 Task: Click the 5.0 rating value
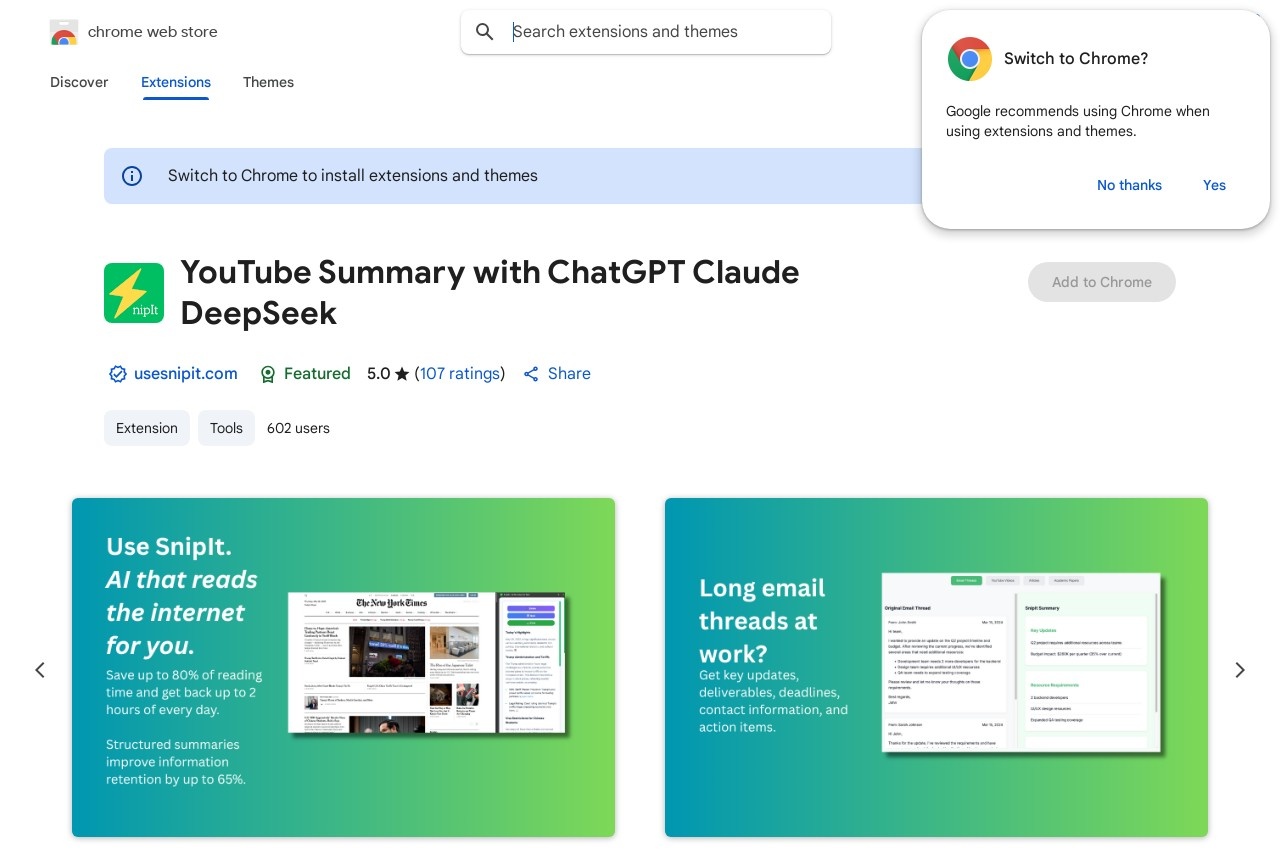point(378,374)
